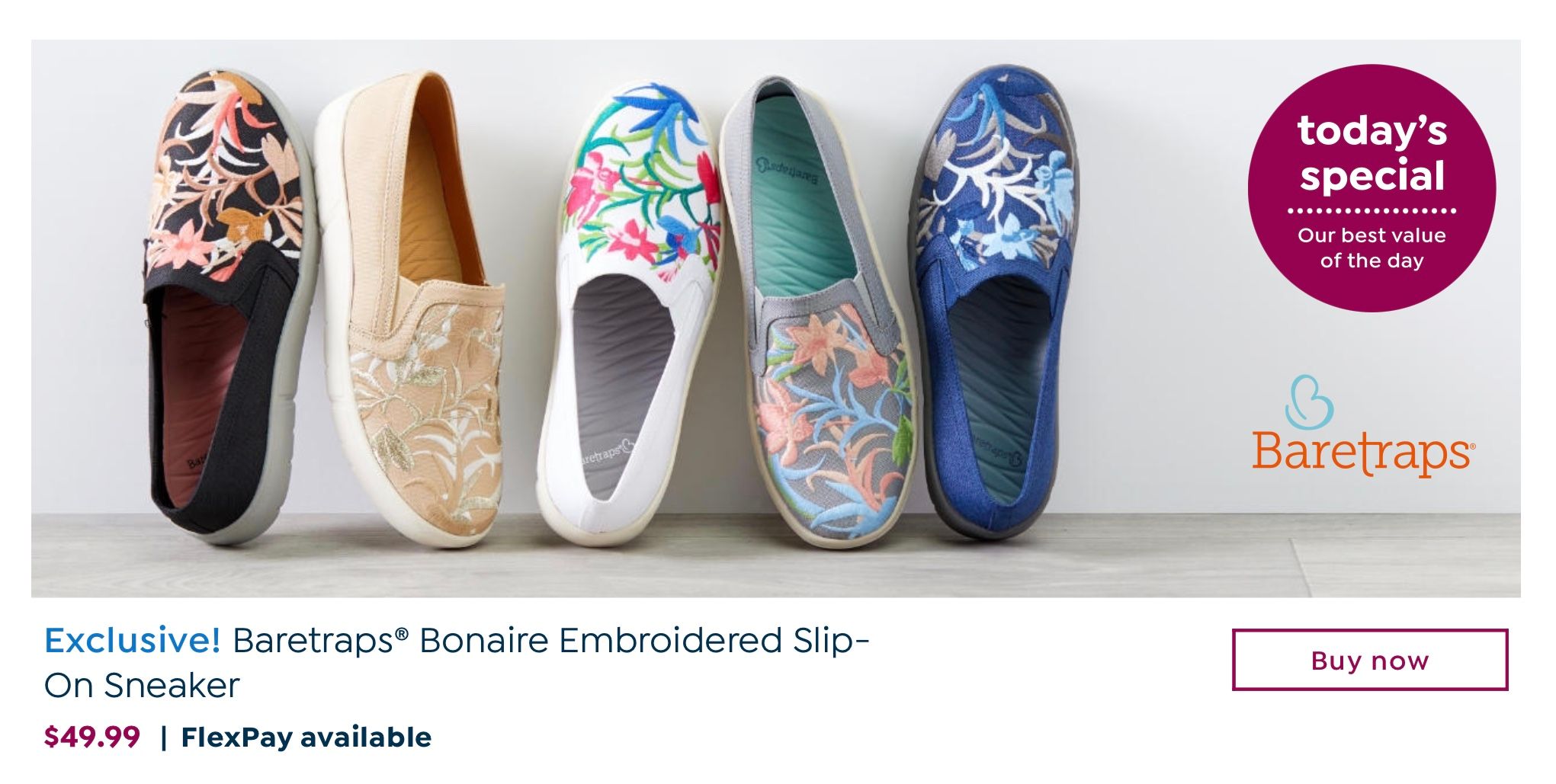
Task: Click 'Our best value of the day' text
Action: pyautogui.click(x=1372, y=248)
